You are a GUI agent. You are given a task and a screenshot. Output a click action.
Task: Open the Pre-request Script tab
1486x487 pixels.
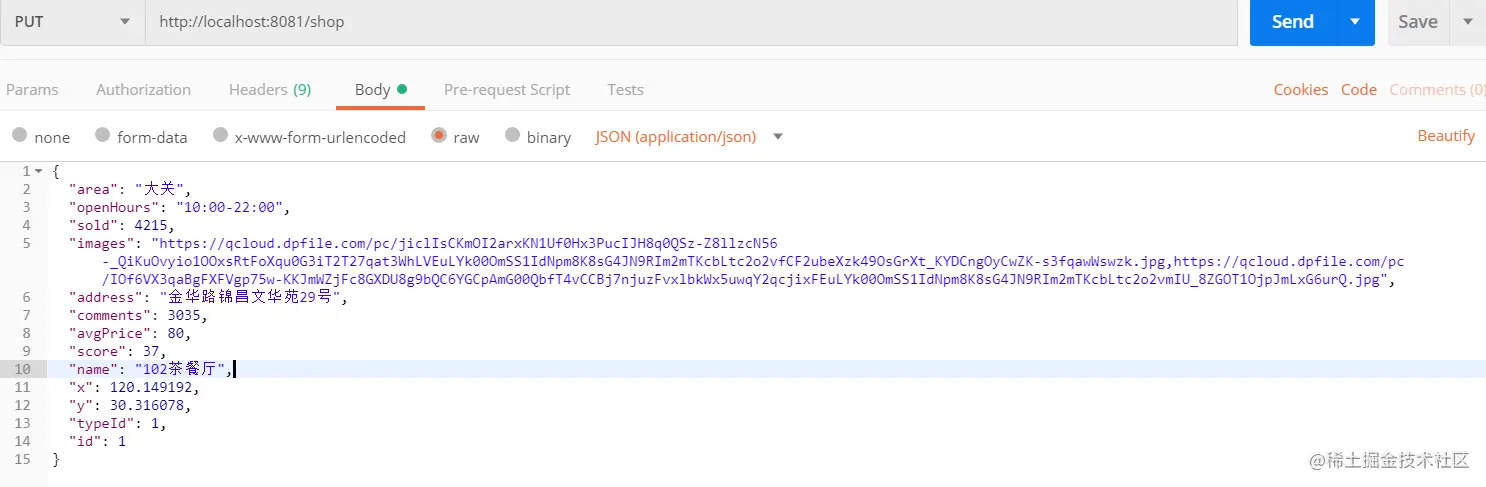[x=507, y=90]
